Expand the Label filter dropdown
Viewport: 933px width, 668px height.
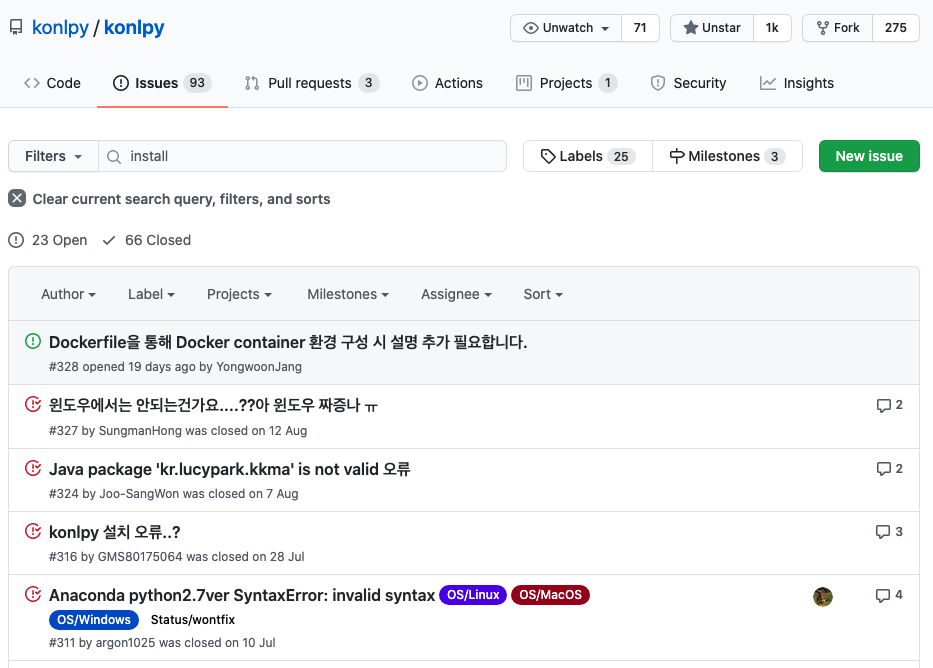(151, 294)
